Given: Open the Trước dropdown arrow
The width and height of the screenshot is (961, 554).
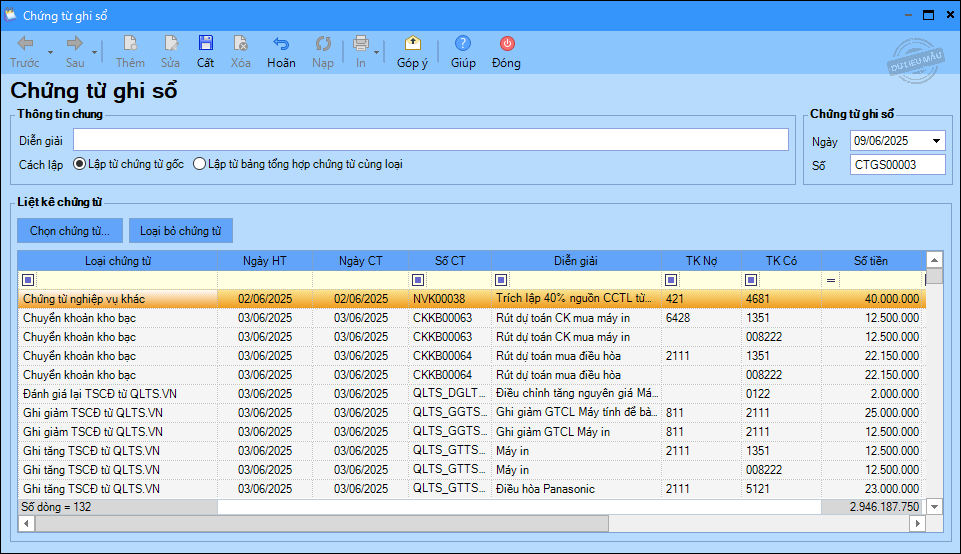Looking at the screenshot, I should tap(50, 53).
